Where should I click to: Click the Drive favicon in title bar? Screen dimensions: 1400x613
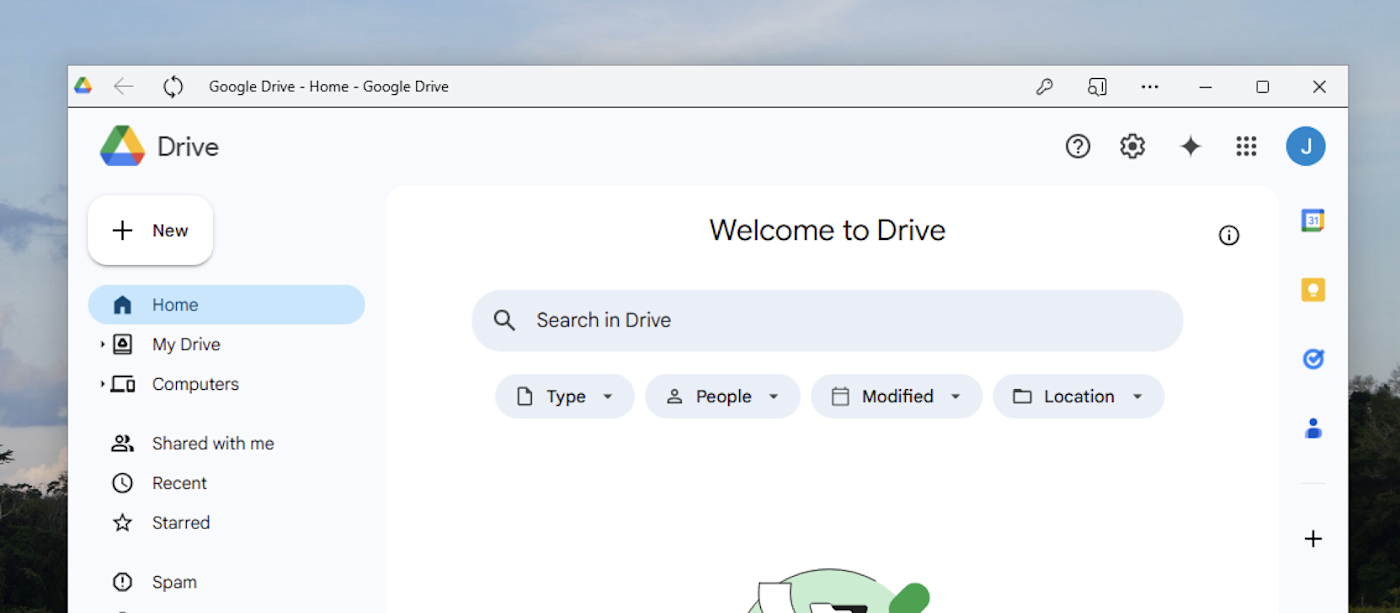[x=83, y=86]
